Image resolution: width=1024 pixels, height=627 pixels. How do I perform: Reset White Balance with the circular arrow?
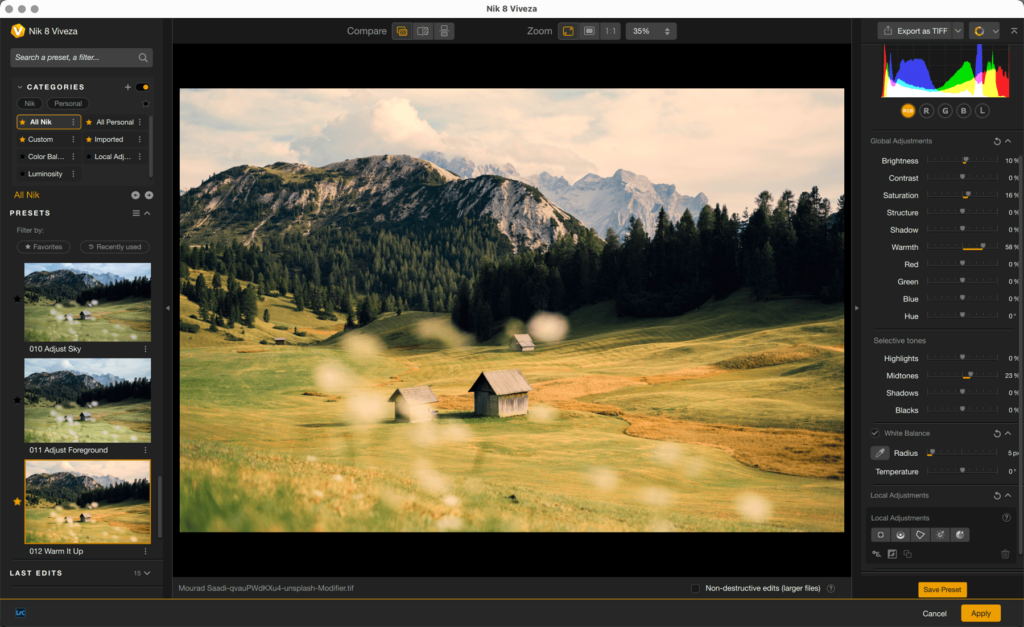(x=997, y=434)
